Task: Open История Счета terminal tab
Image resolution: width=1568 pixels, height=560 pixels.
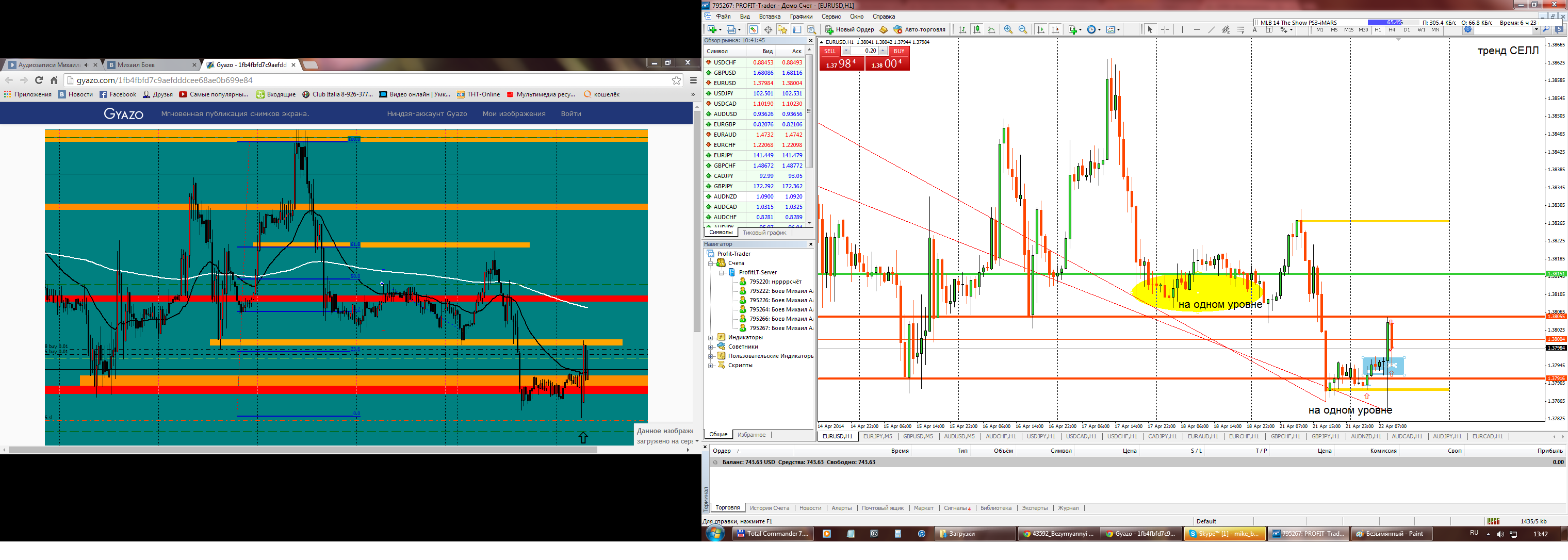Action: 770,507
